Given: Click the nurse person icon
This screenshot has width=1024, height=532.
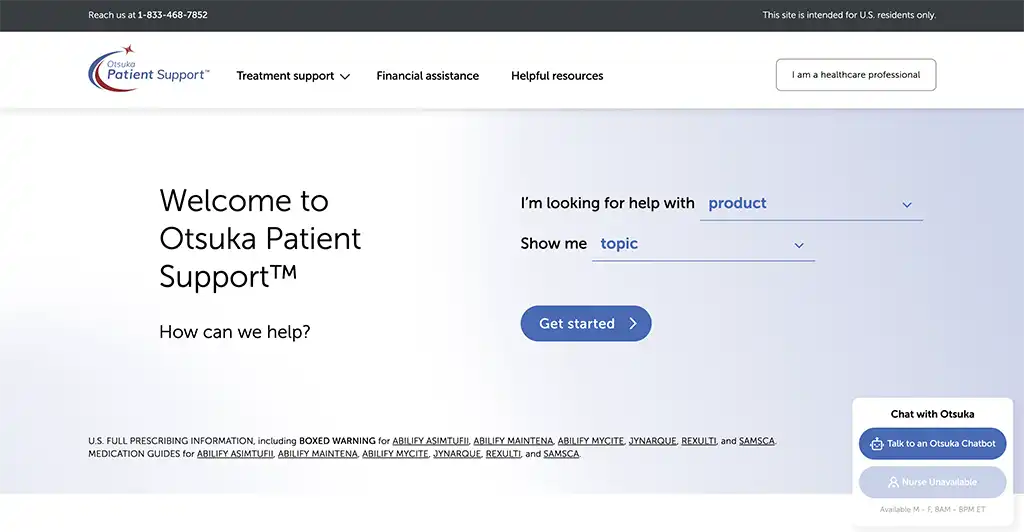Looking at the screenshot, I should (x=893, y=482).
